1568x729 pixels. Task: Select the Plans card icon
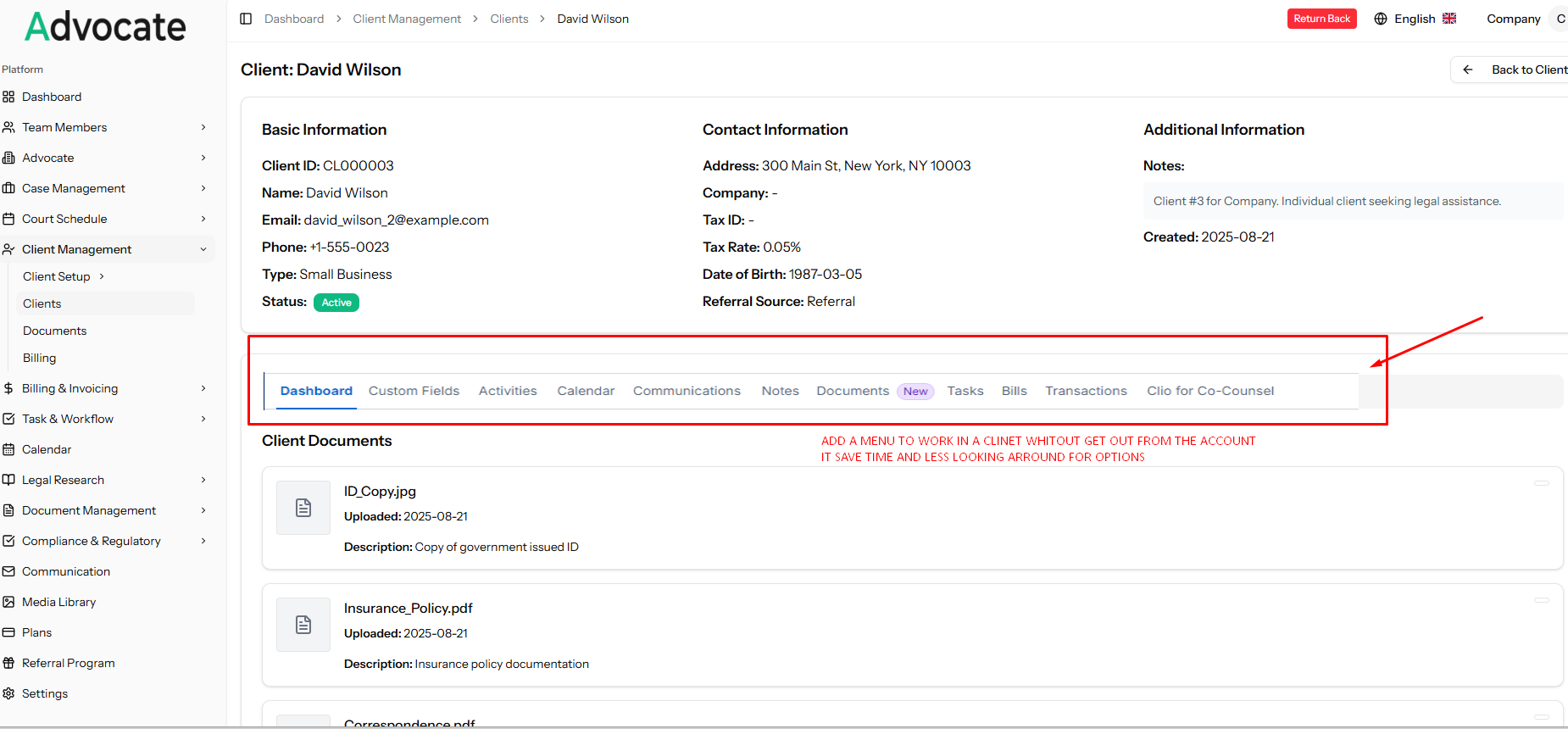coord(8,632)
